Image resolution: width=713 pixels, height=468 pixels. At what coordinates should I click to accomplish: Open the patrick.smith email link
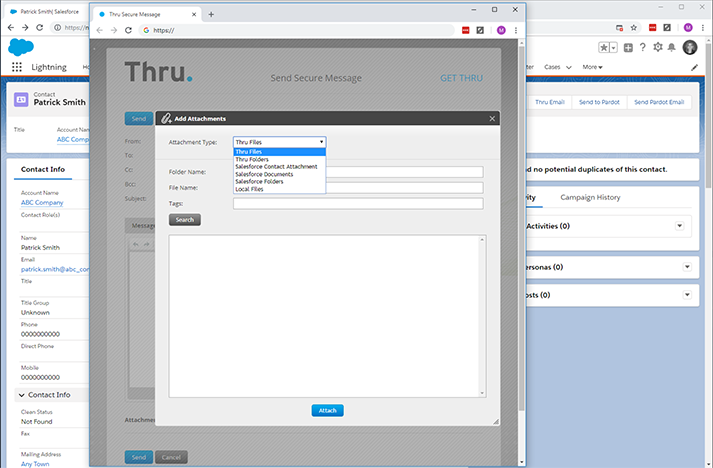[x=55, y=269]
